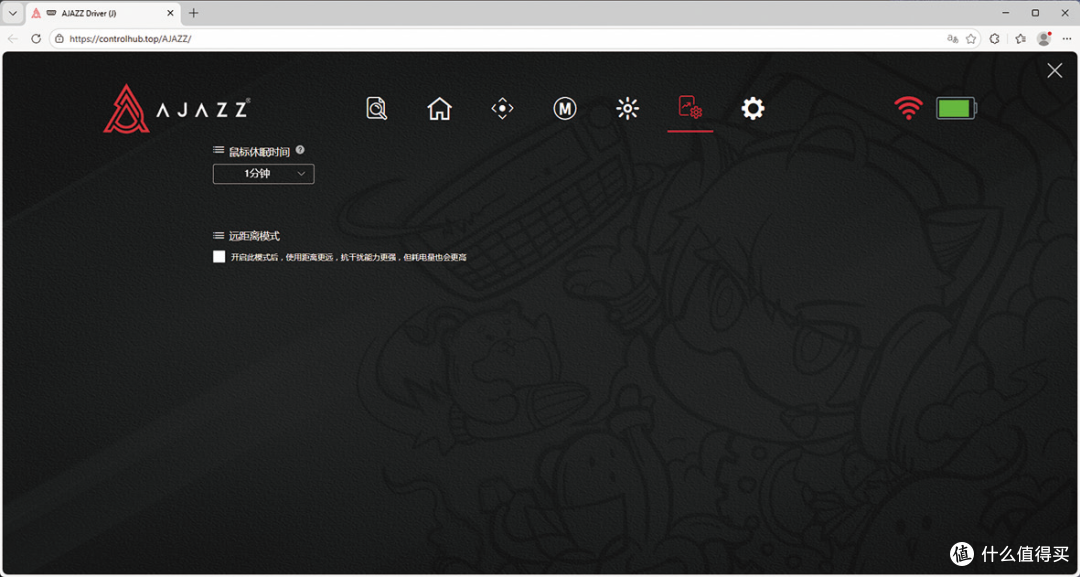Select the performance settings chart-gear icon
Image resolution: width=1080 pixels, height=577 pixels.
(x=690, y=107)
